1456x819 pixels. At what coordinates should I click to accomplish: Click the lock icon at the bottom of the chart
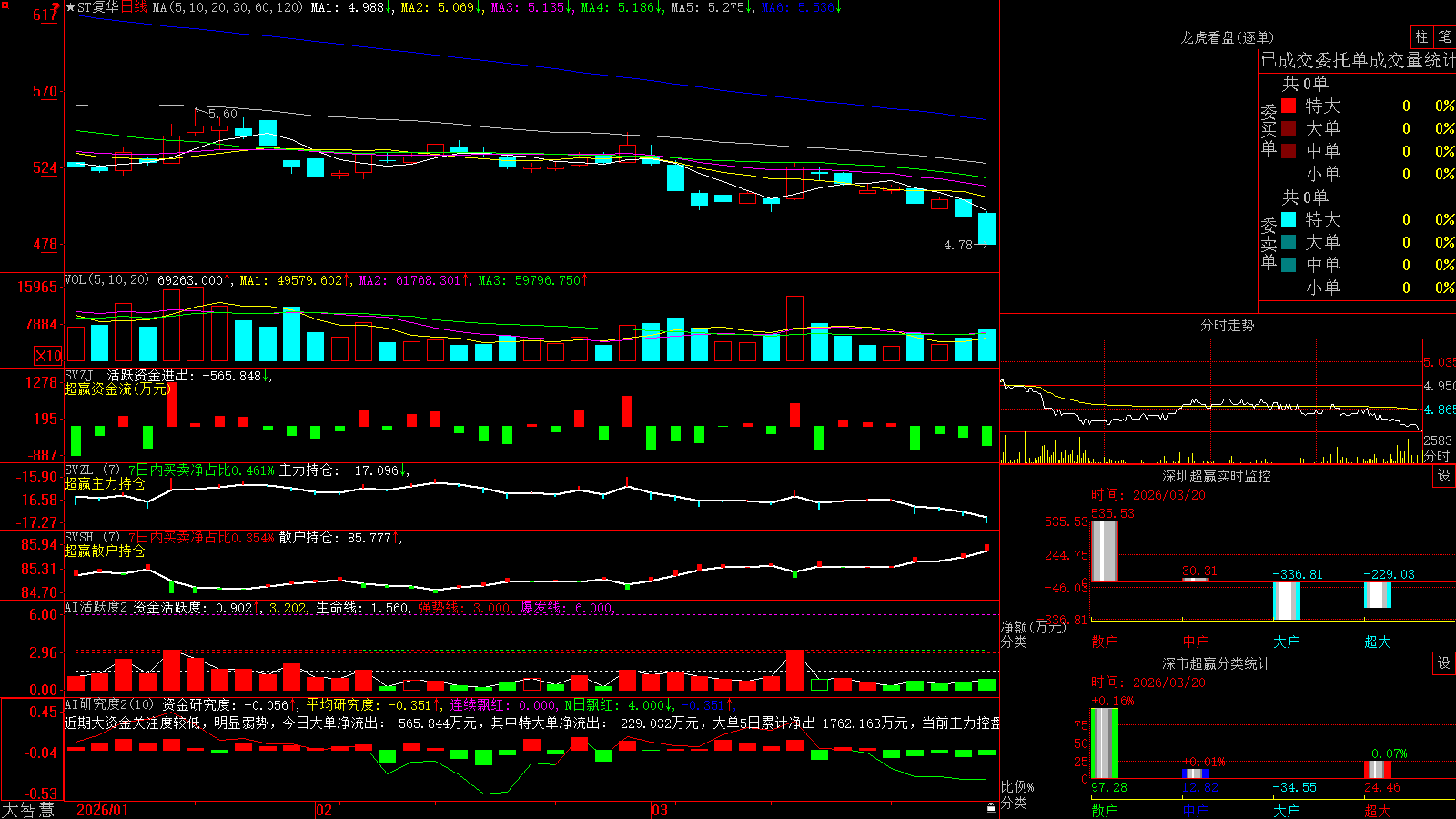click(992, 807)
